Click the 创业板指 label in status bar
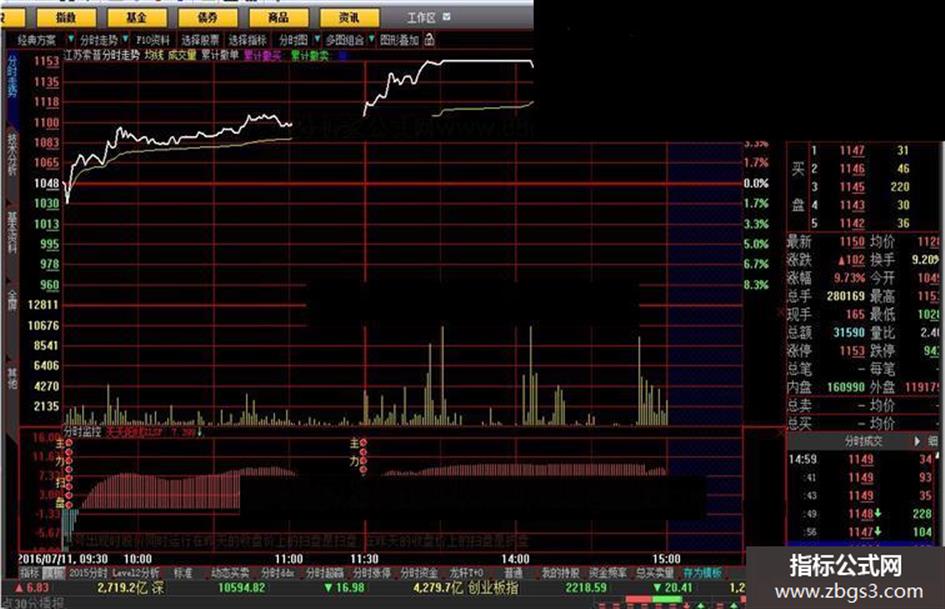 pyautogui.click(x=493, y=588)
